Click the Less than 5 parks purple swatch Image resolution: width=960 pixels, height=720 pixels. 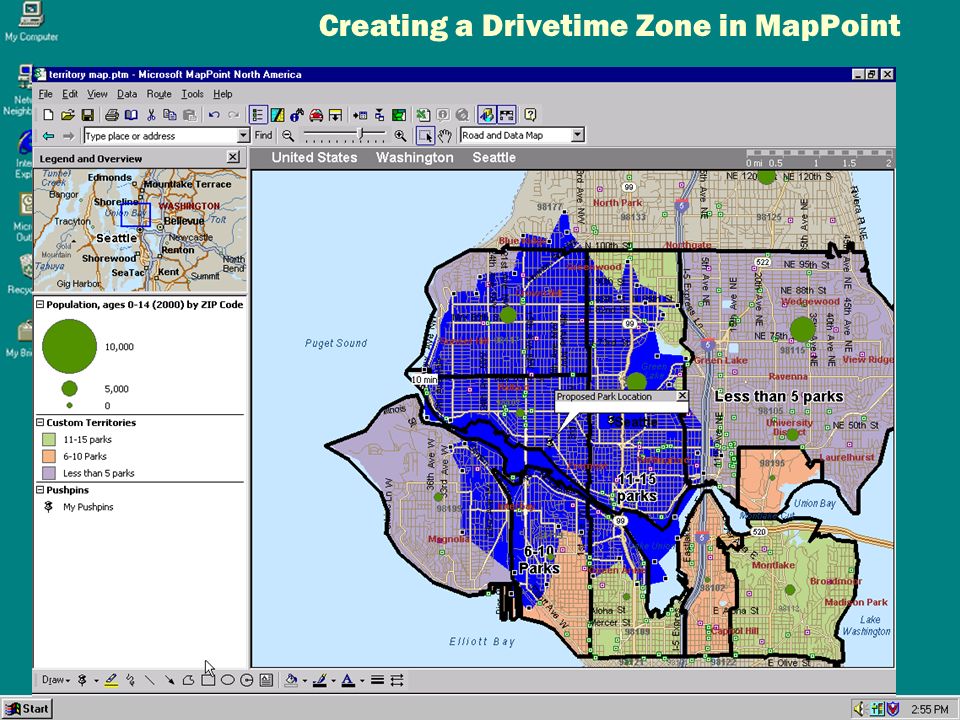49,473
